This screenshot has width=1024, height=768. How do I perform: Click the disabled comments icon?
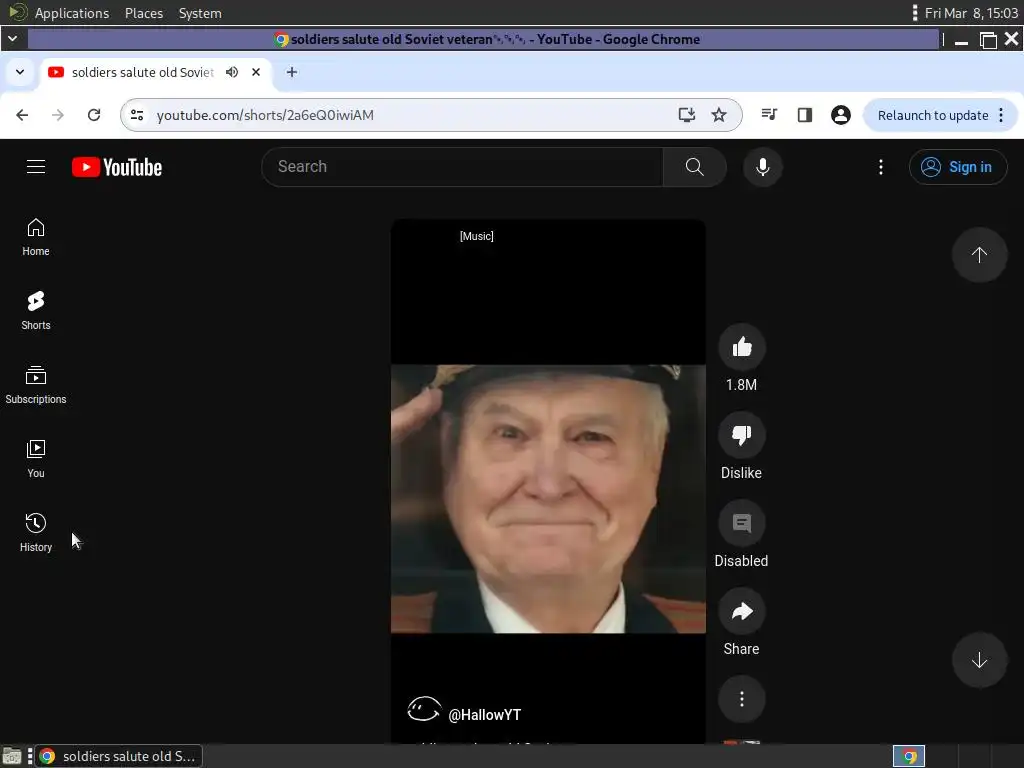pyautogui.click(x=741, y=523)
